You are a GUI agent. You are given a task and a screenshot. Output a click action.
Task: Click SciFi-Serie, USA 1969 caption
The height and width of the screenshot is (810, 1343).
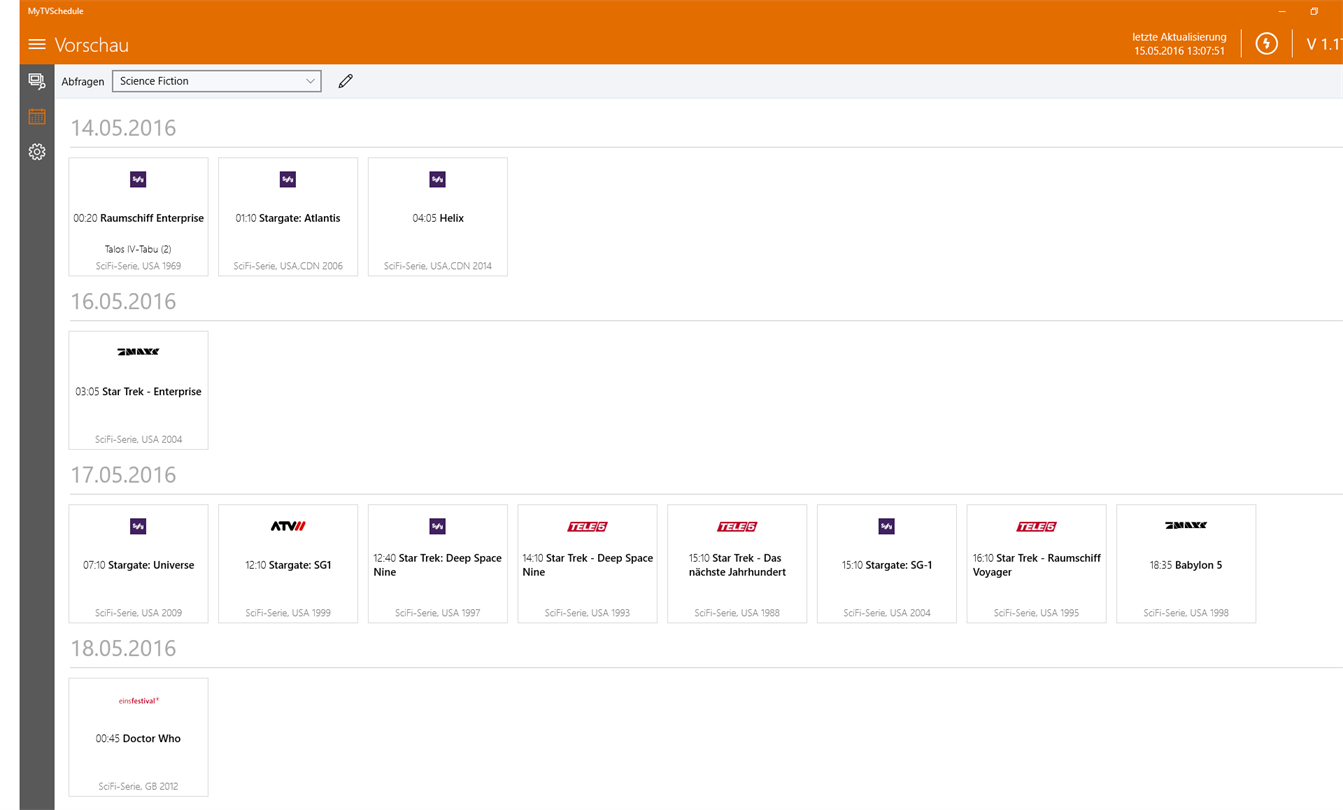pos(138,266)
